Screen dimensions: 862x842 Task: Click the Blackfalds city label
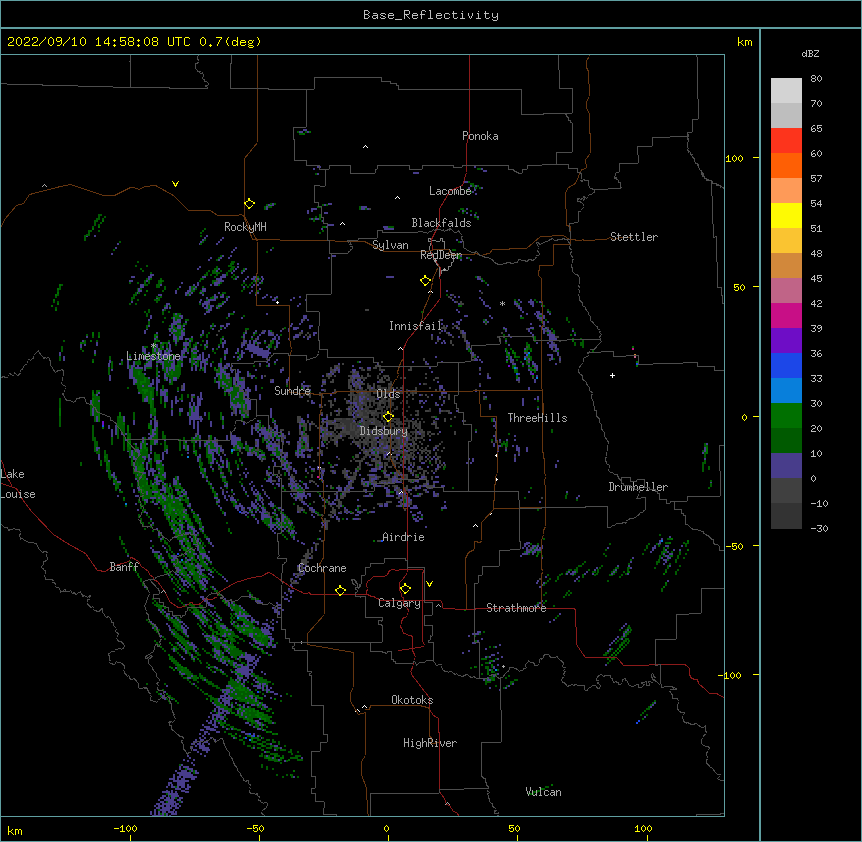pos(441,223)
